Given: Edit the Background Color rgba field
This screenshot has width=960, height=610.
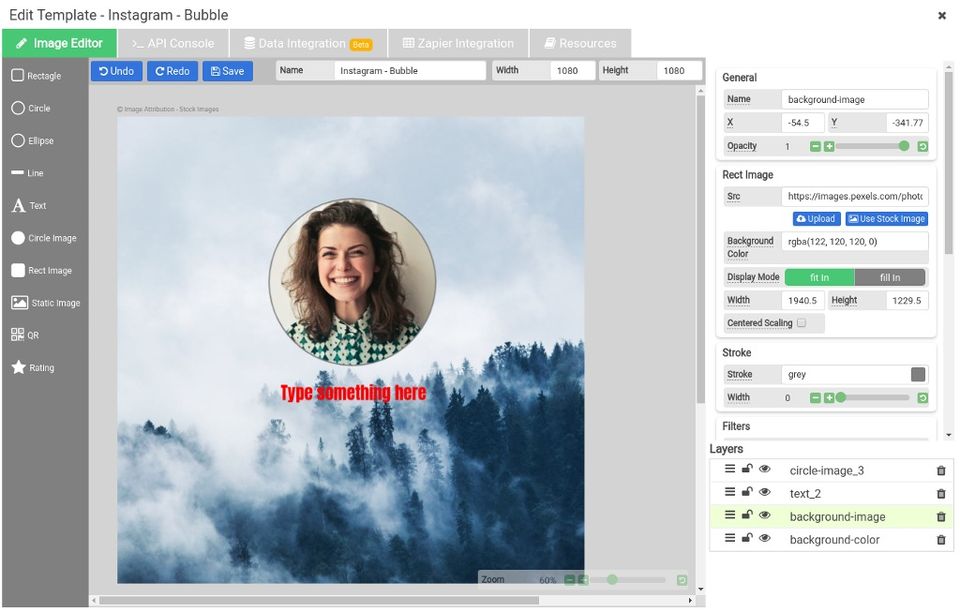Looking at the screenshot, I should [855, 241].
